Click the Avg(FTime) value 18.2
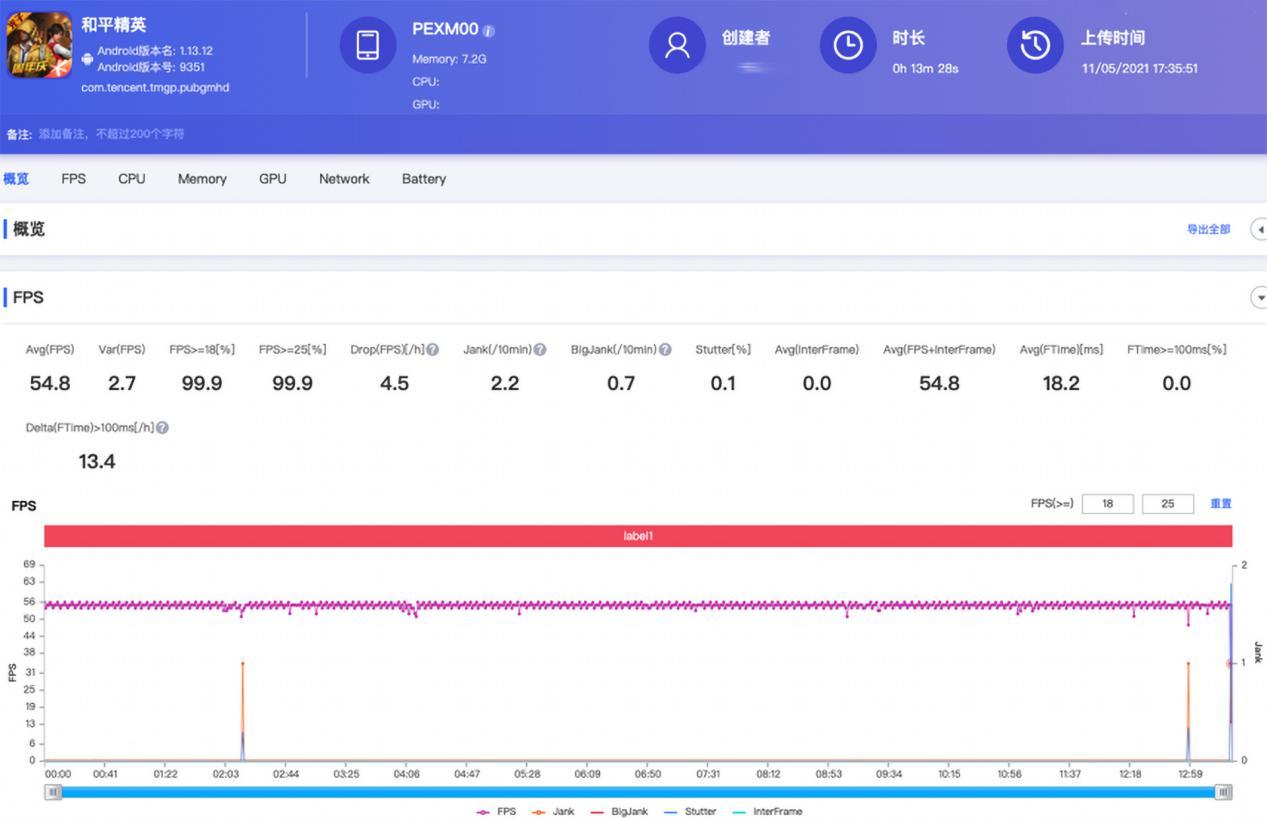Image resolution: width=1267 pixels, height=821 pixels. coord(1061,383)
